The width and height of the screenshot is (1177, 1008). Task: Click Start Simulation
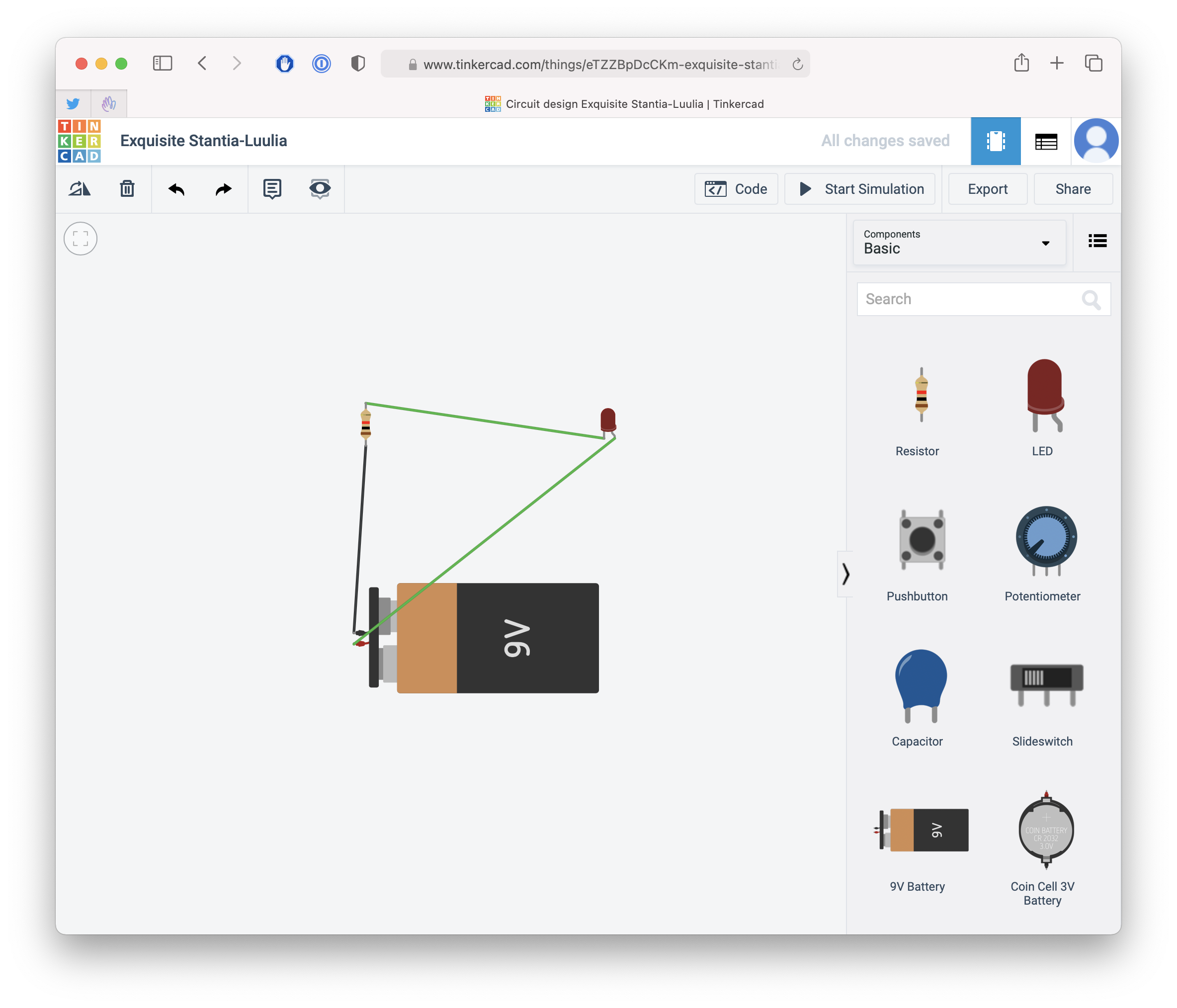(860, 189)
